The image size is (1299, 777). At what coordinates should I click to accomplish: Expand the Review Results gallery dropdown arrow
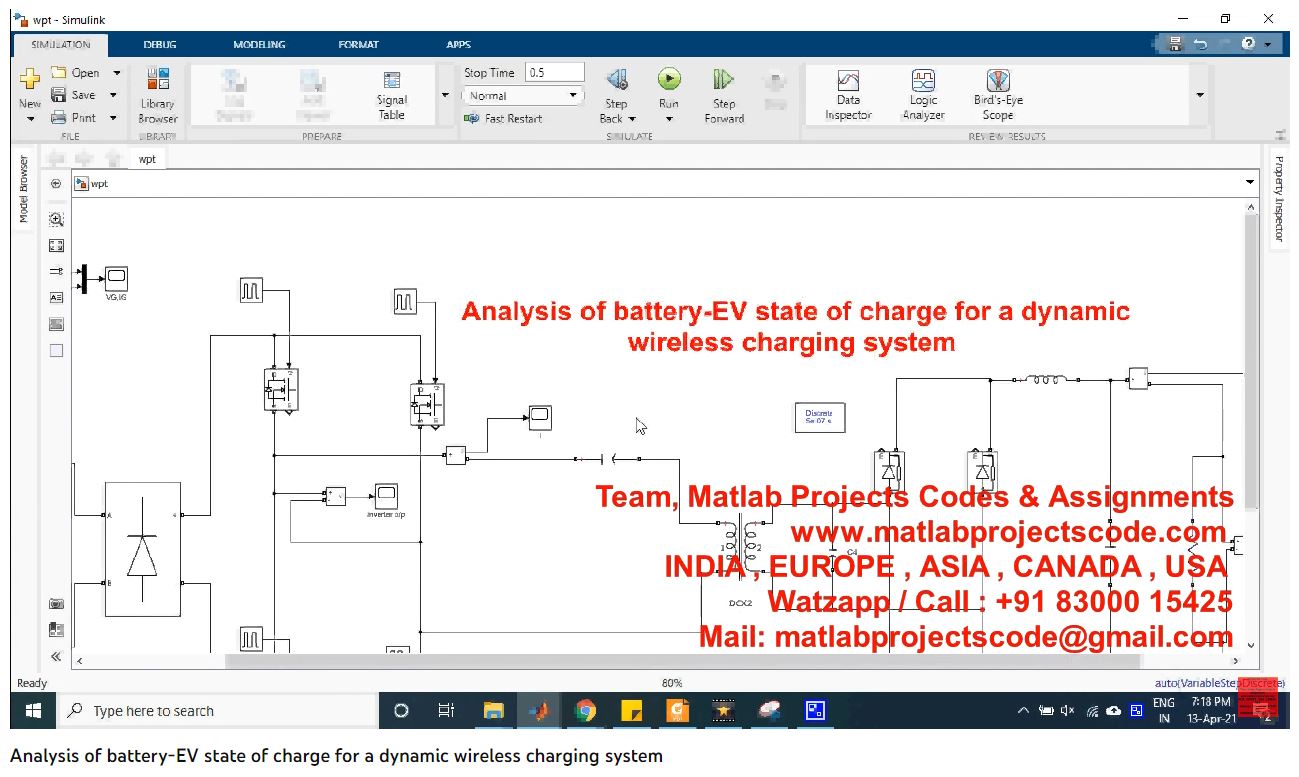pyautogui.click(x=1200, y=95)
